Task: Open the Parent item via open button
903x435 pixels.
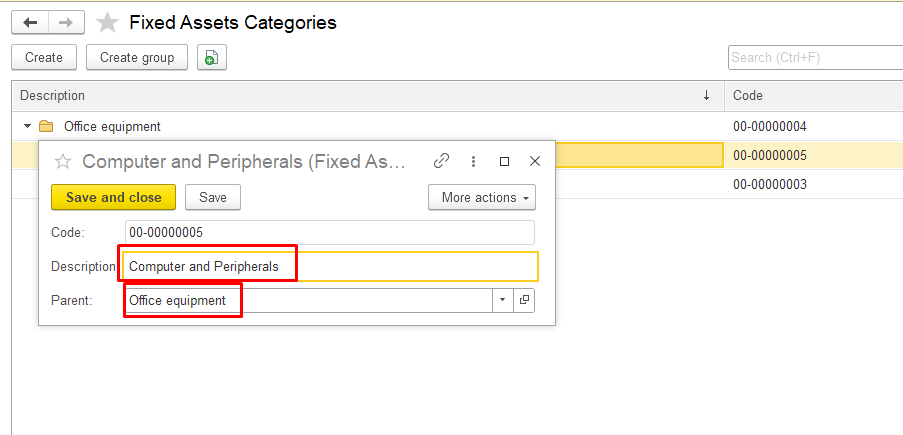Action: point(524,300)
